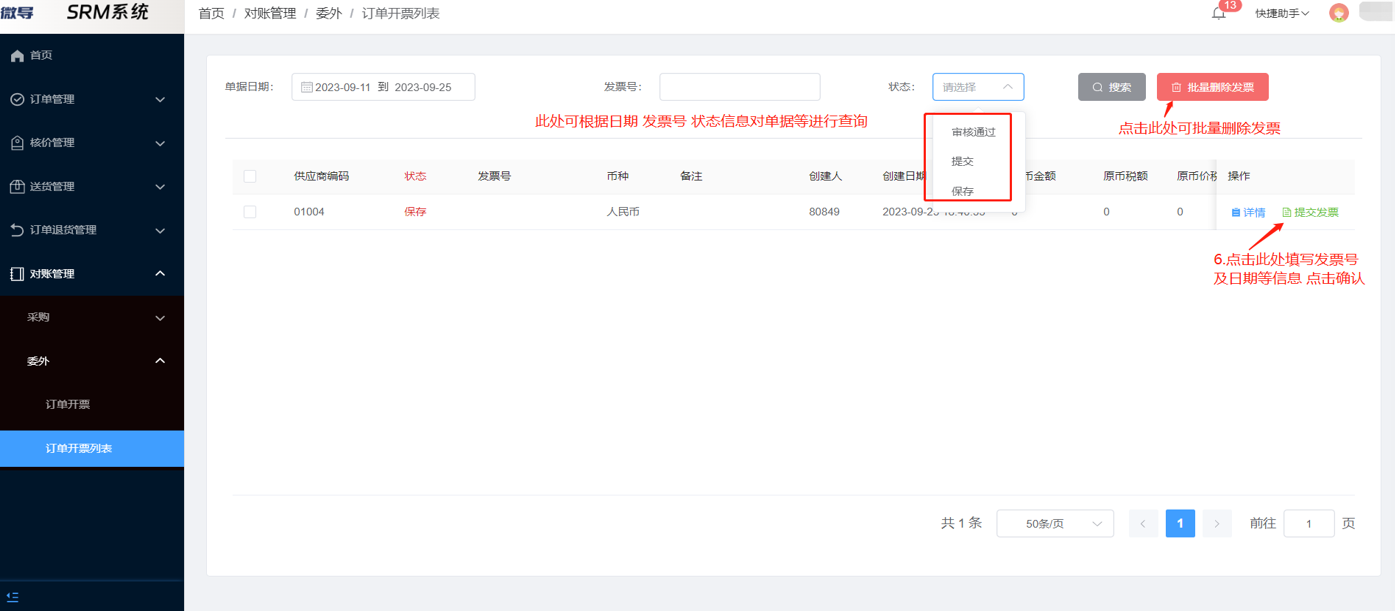Click next page arrow in pagination
The width and height of the screenshot is (1395, 611).
pyautogui.click(x=1217, y=523)
